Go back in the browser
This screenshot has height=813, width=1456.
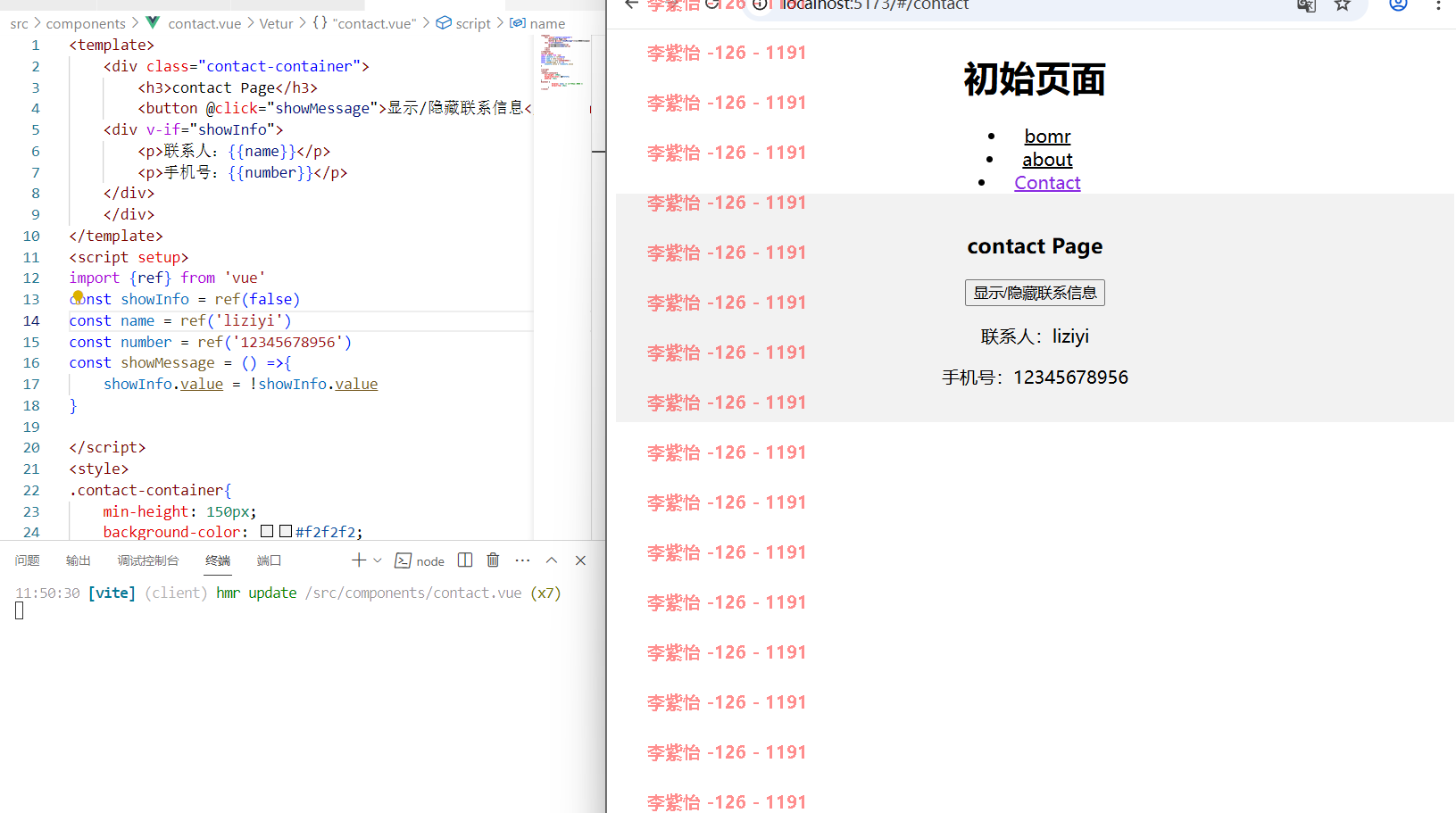click(631, 4)
